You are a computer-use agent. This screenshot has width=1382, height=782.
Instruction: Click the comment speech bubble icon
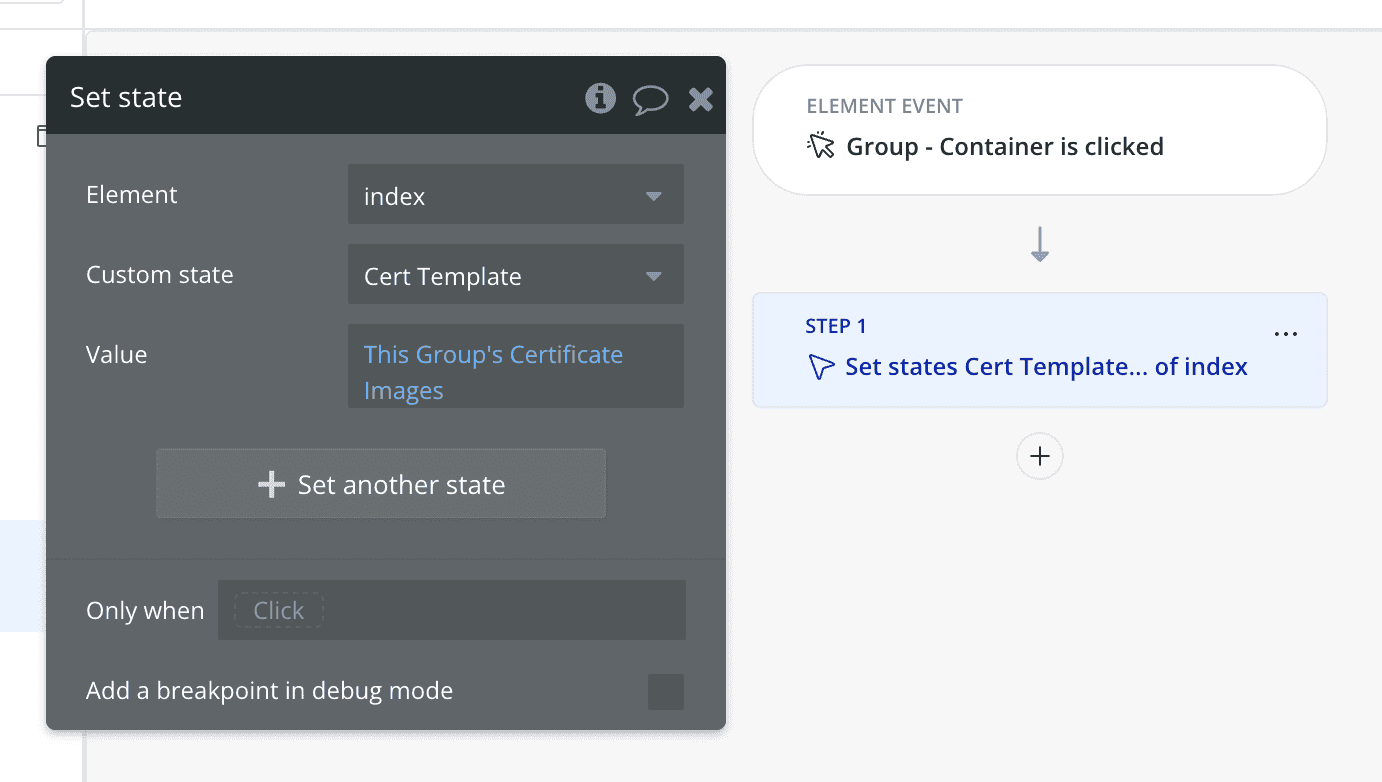(650, 98)
